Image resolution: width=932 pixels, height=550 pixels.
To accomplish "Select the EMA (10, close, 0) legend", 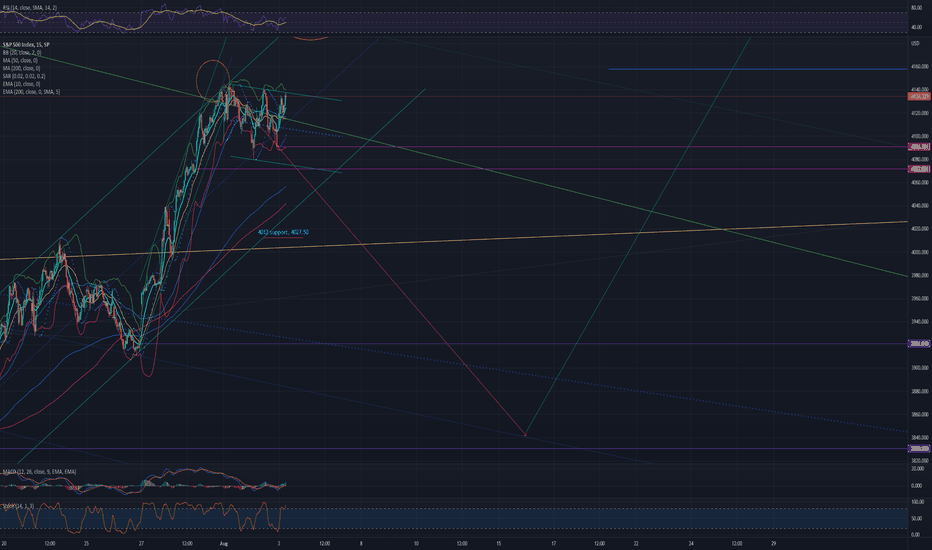I will 21,84.
